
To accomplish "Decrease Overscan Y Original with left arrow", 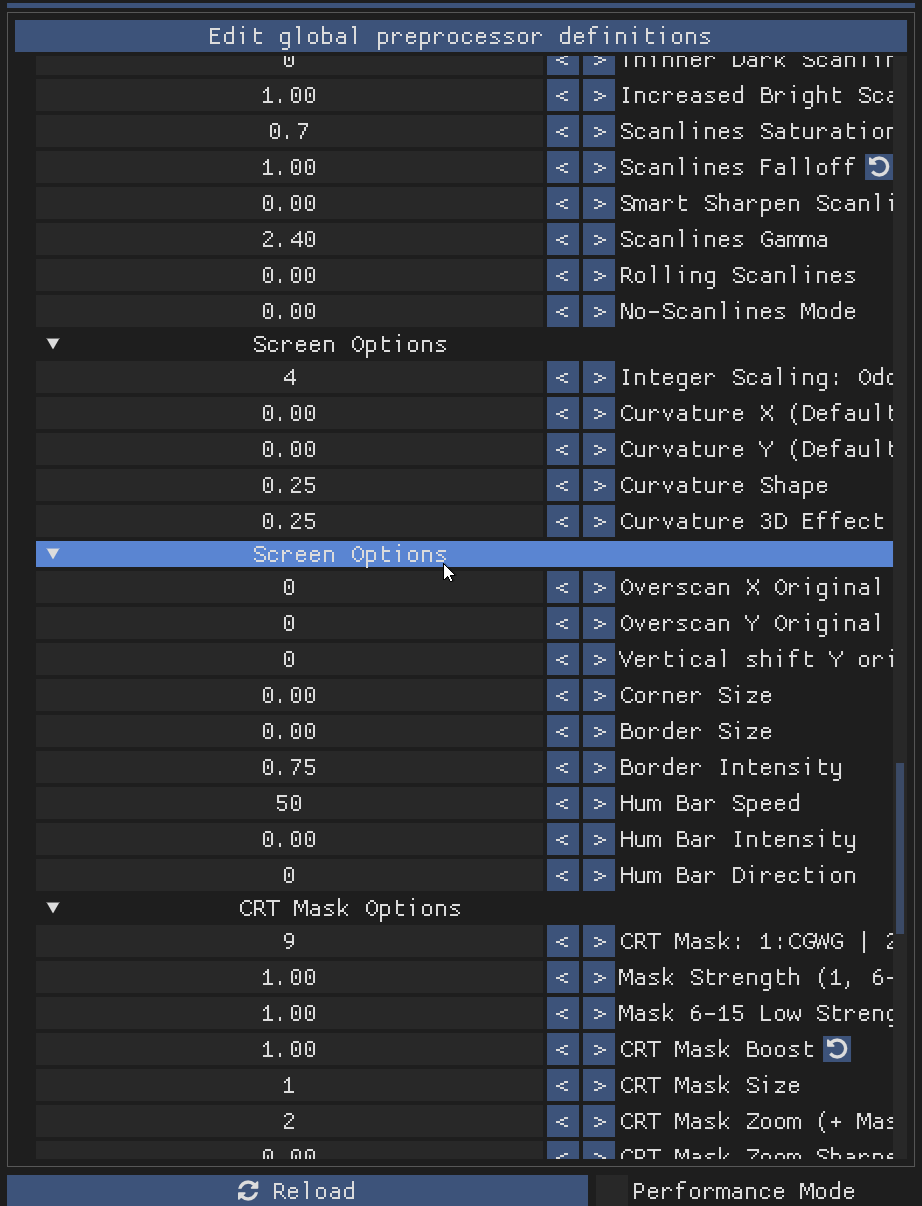I will (563, 623).
